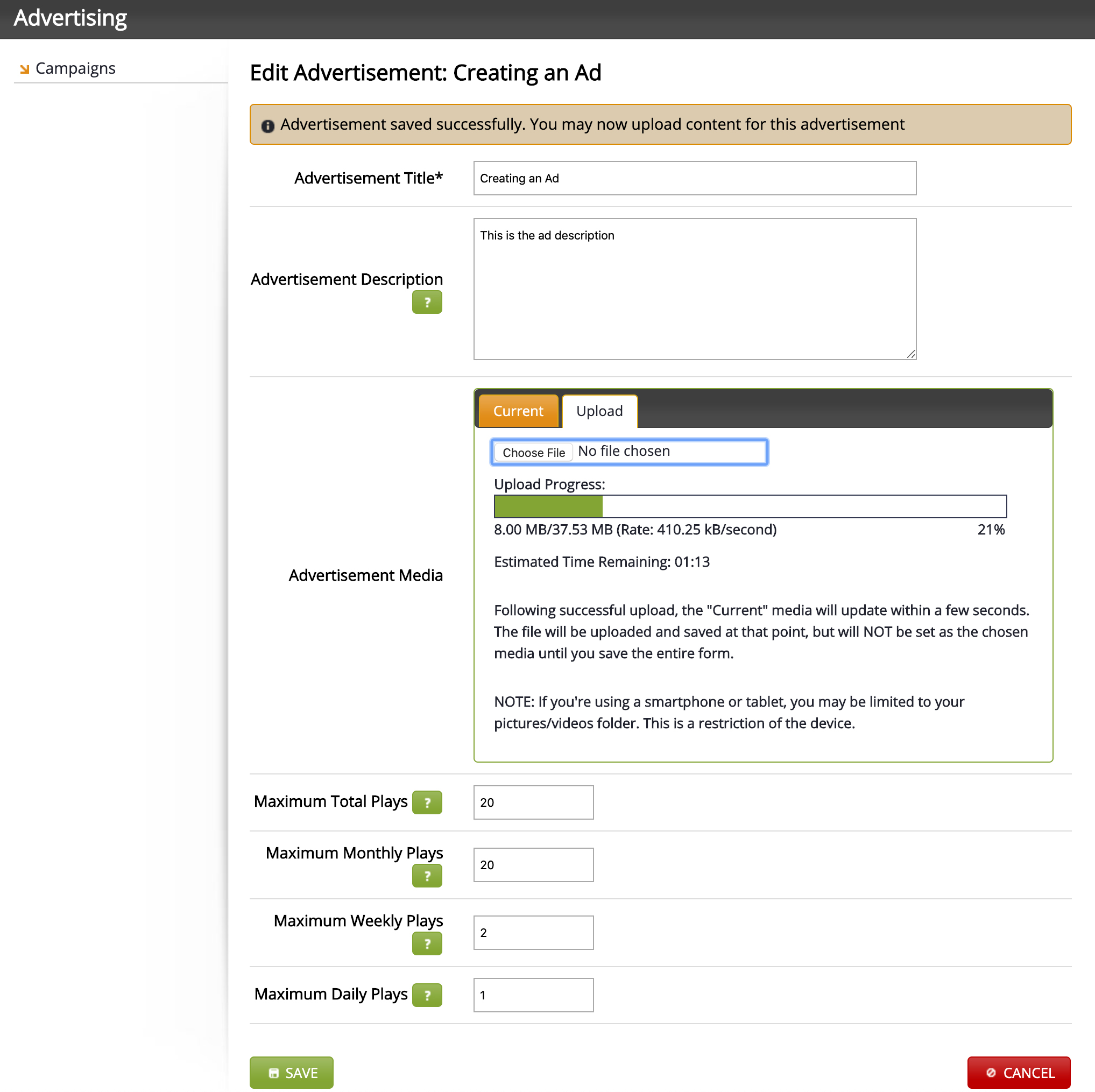Click the "Maximum Daily Plays" label
This screenshot has height=1092, width=1095.
pyautogui.click(x=331, y=994)
